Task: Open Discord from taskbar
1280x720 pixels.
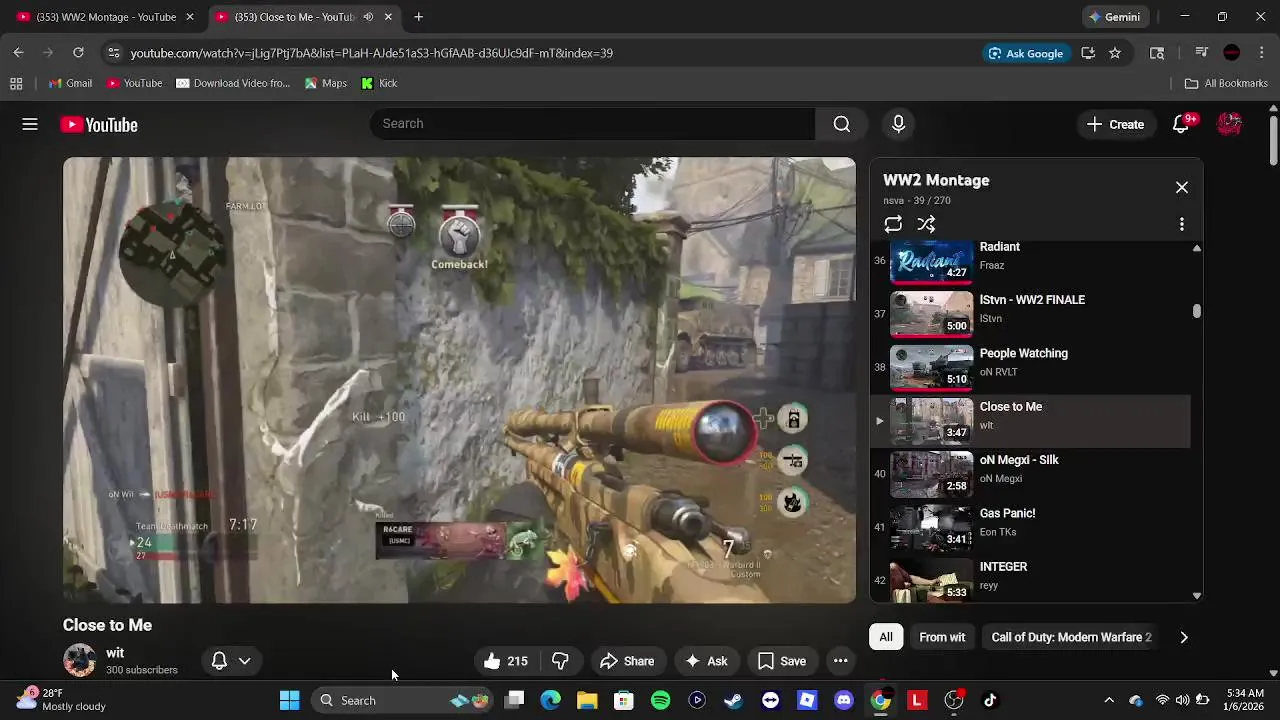Action: pyautogui.click(x=844, y=700)
